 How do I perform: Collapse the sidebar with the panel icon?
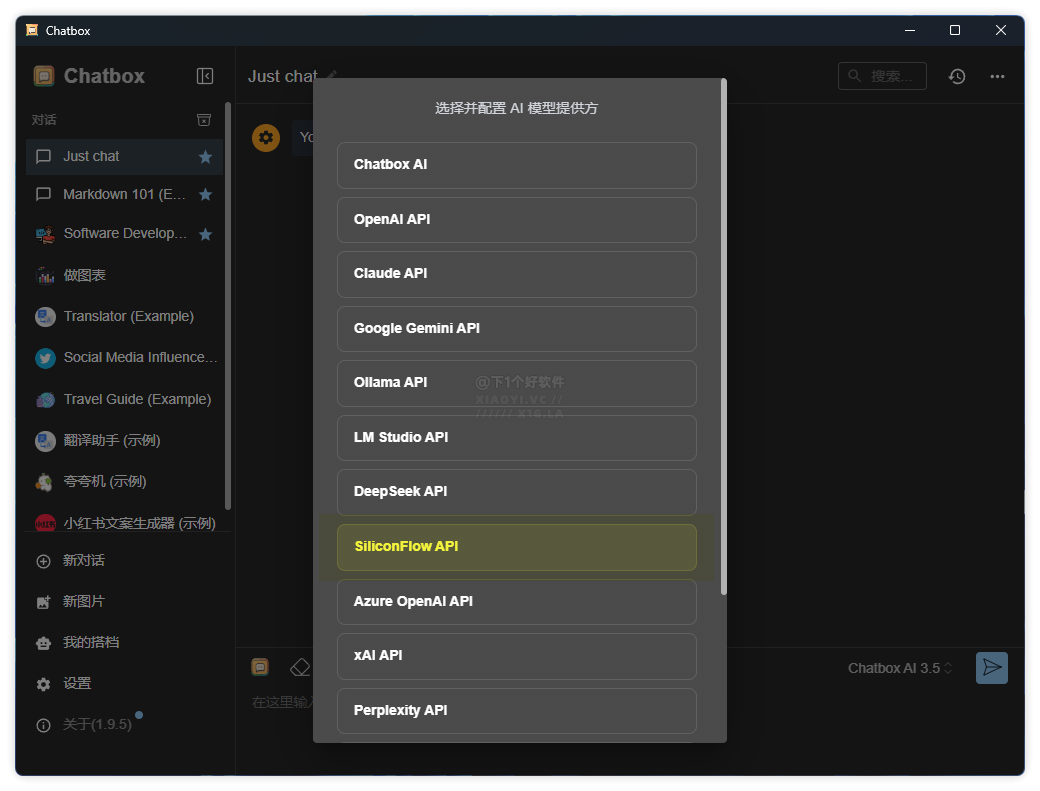point(205,76)
